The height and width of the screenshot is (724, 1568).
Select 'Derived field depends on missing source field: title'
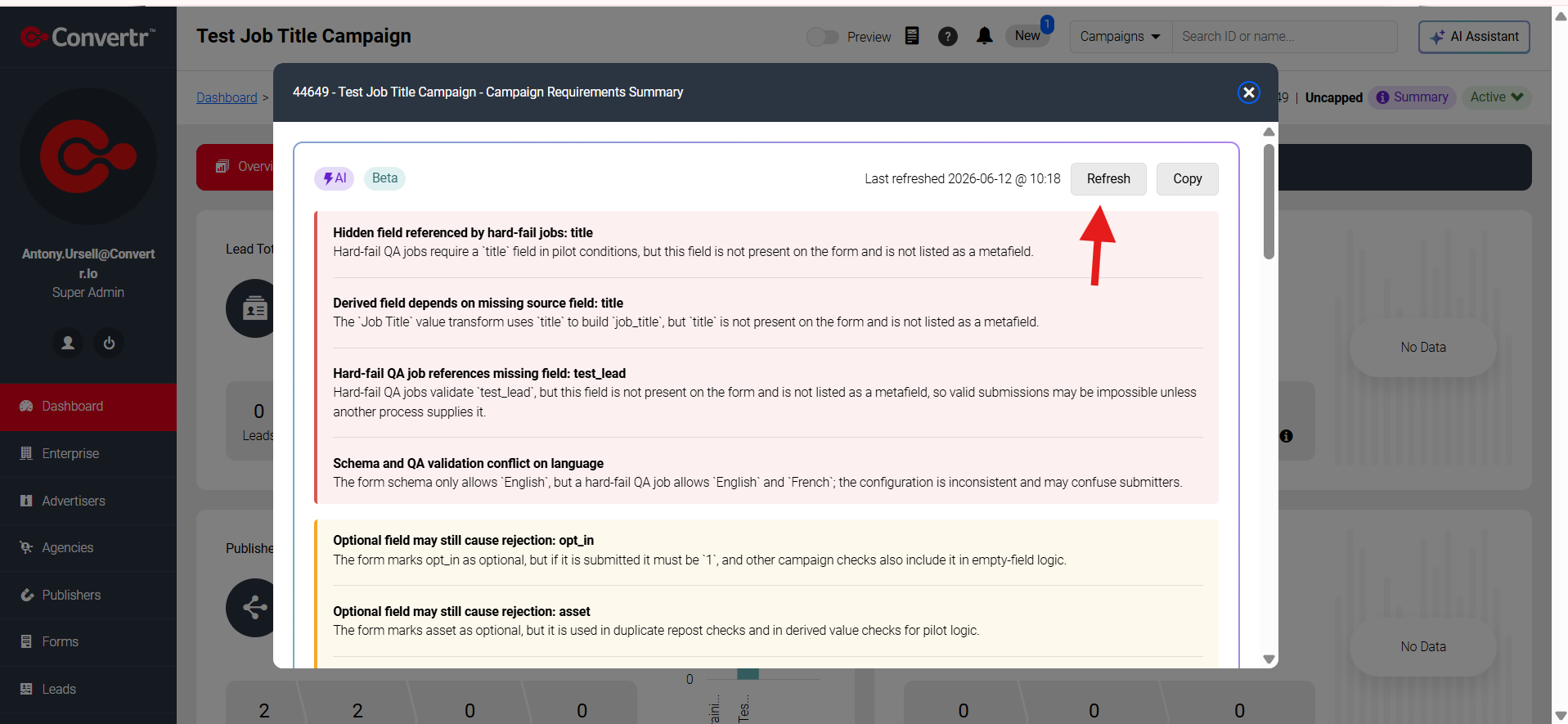click(x=478, y=304)
